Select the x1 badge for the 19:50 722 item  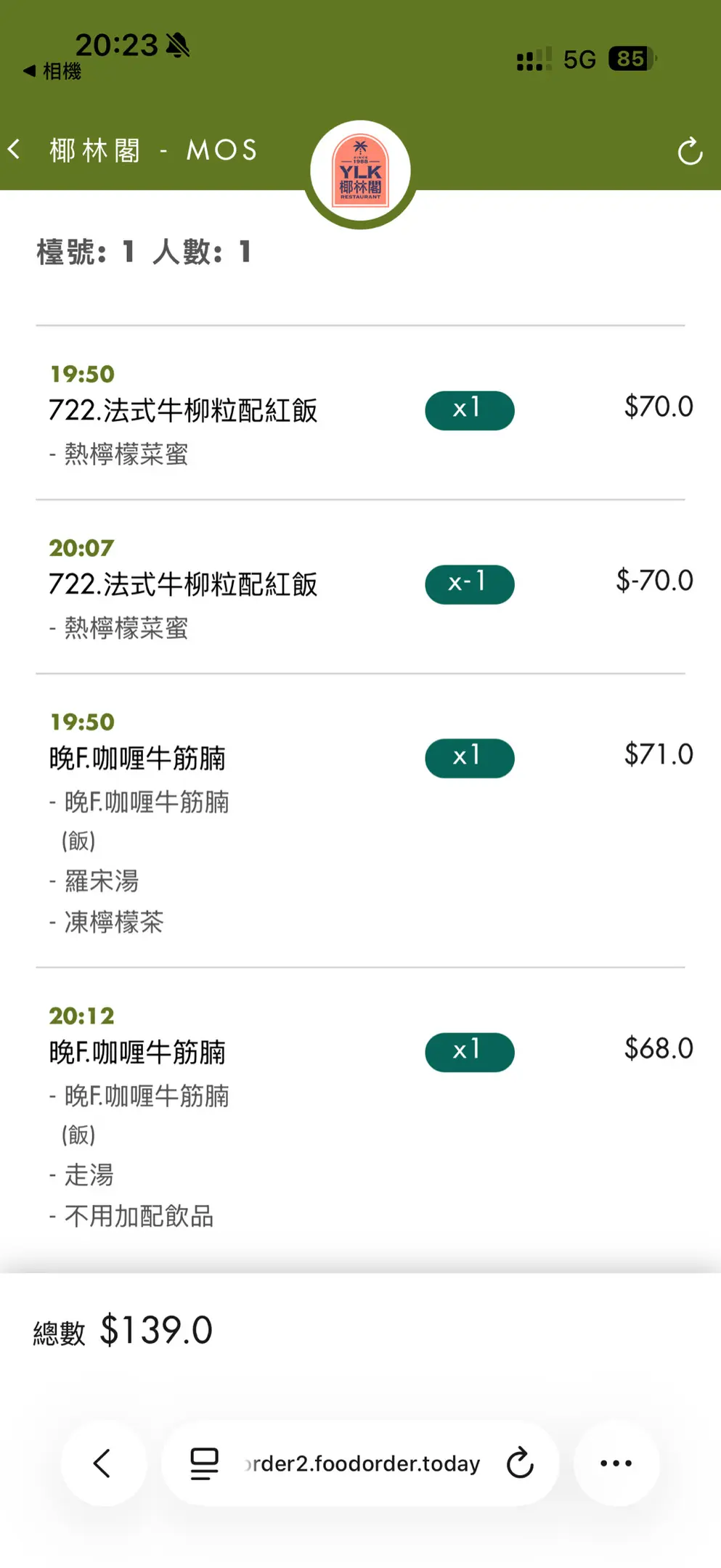point(469,410)
